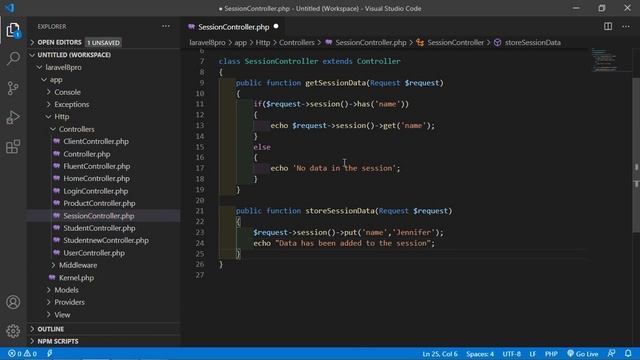The width and height of the screenshot is (640, 360).
Task: Change end of line sequence LF
Action: click(533, 354)
